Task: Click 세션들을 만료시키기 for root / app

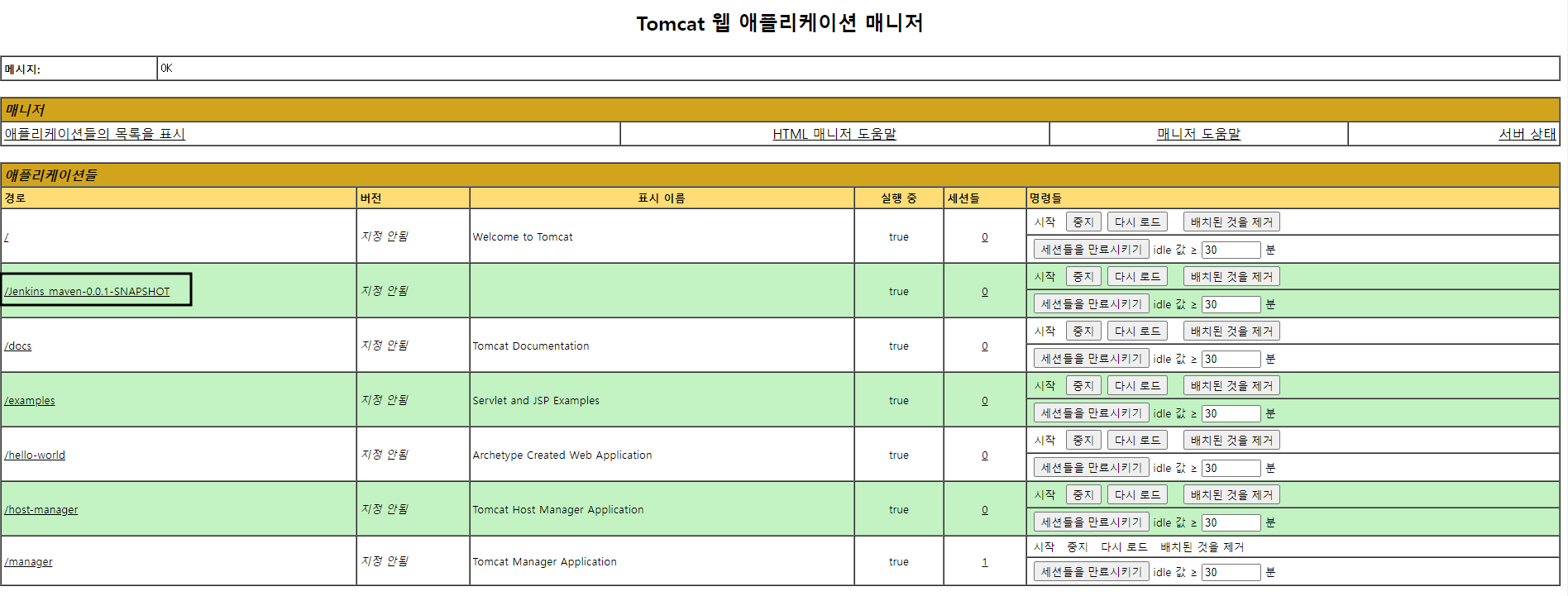Action: (x=1092, y=250)
